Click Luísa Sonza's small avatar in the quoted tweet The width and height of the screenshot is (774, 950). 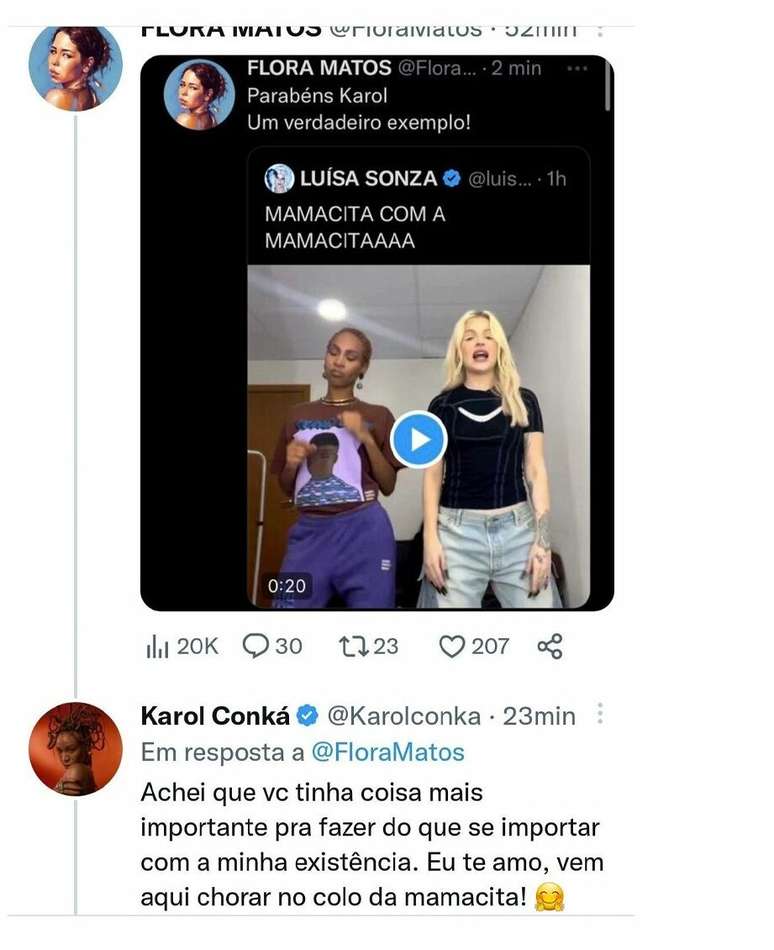[x=279, y=179]
